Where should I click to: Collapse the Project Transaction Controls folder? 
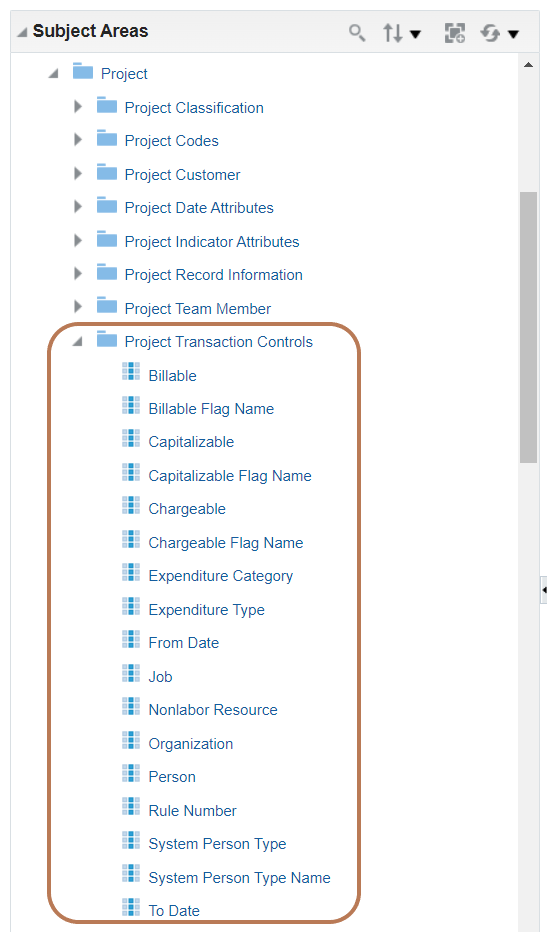[x=77, y=342]
